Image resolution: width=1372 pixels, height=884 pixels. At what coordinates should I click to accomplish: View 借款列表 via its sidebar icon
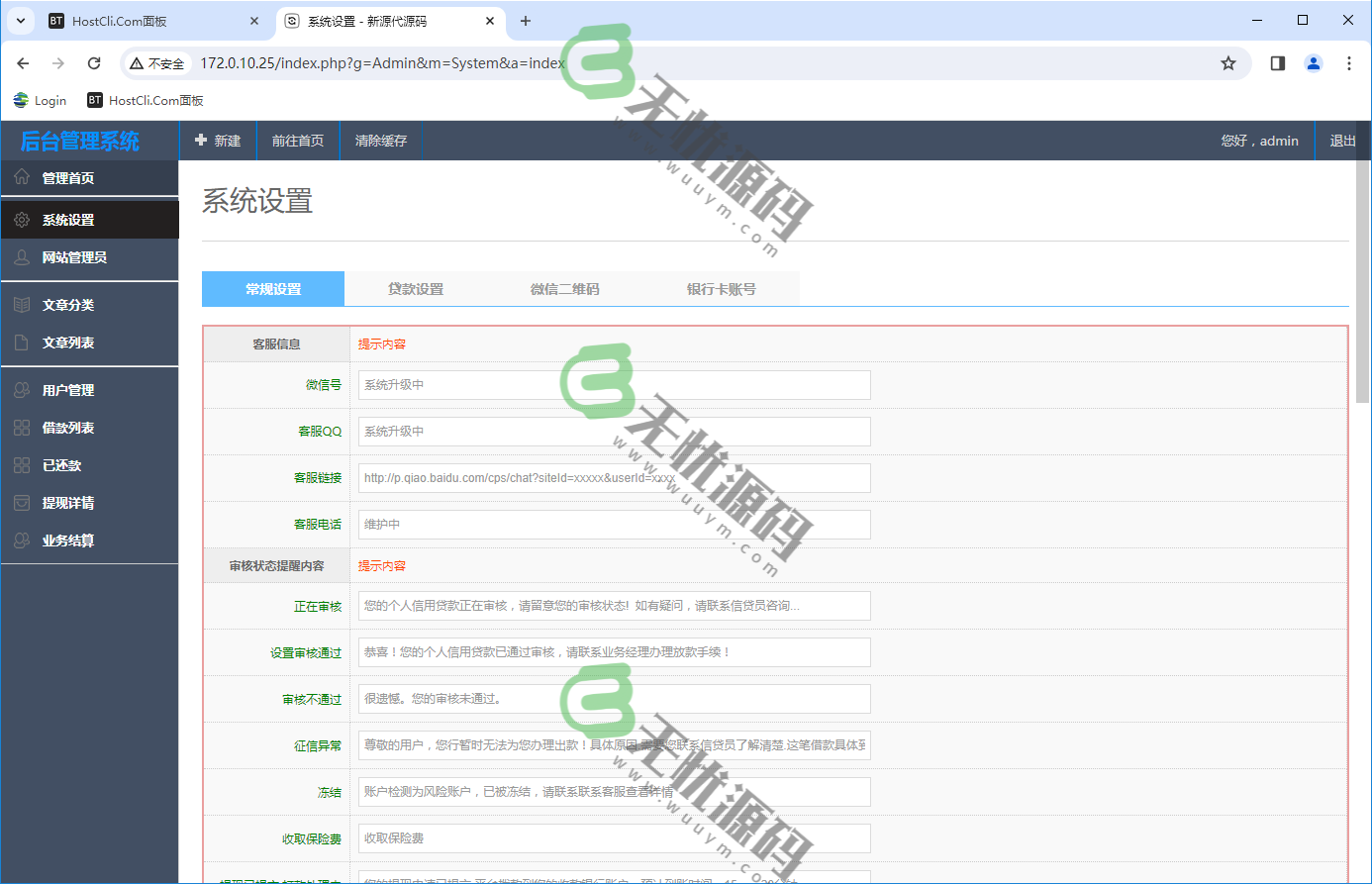(23, 427)
